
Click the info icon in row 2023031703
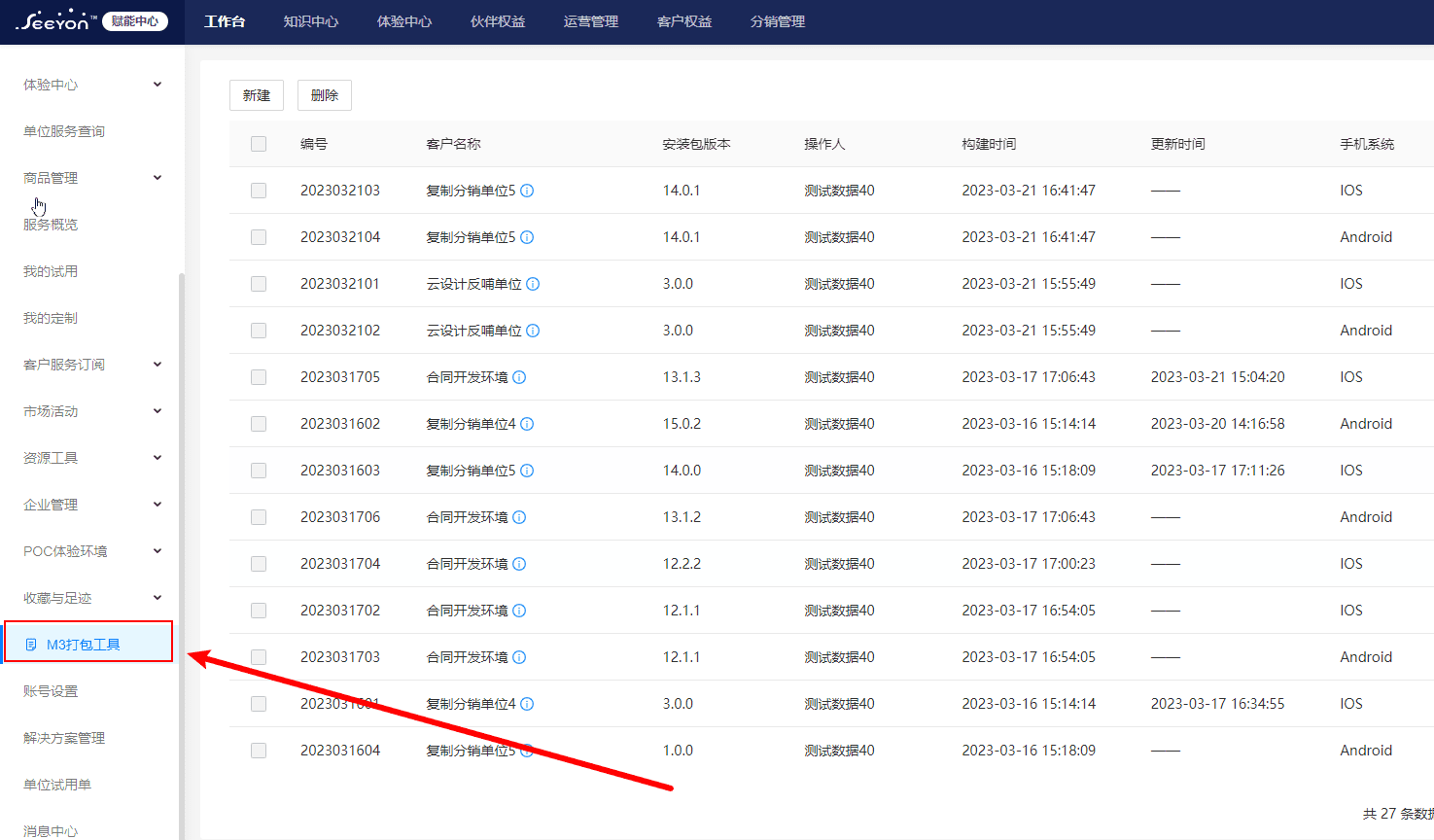(519, 657)
